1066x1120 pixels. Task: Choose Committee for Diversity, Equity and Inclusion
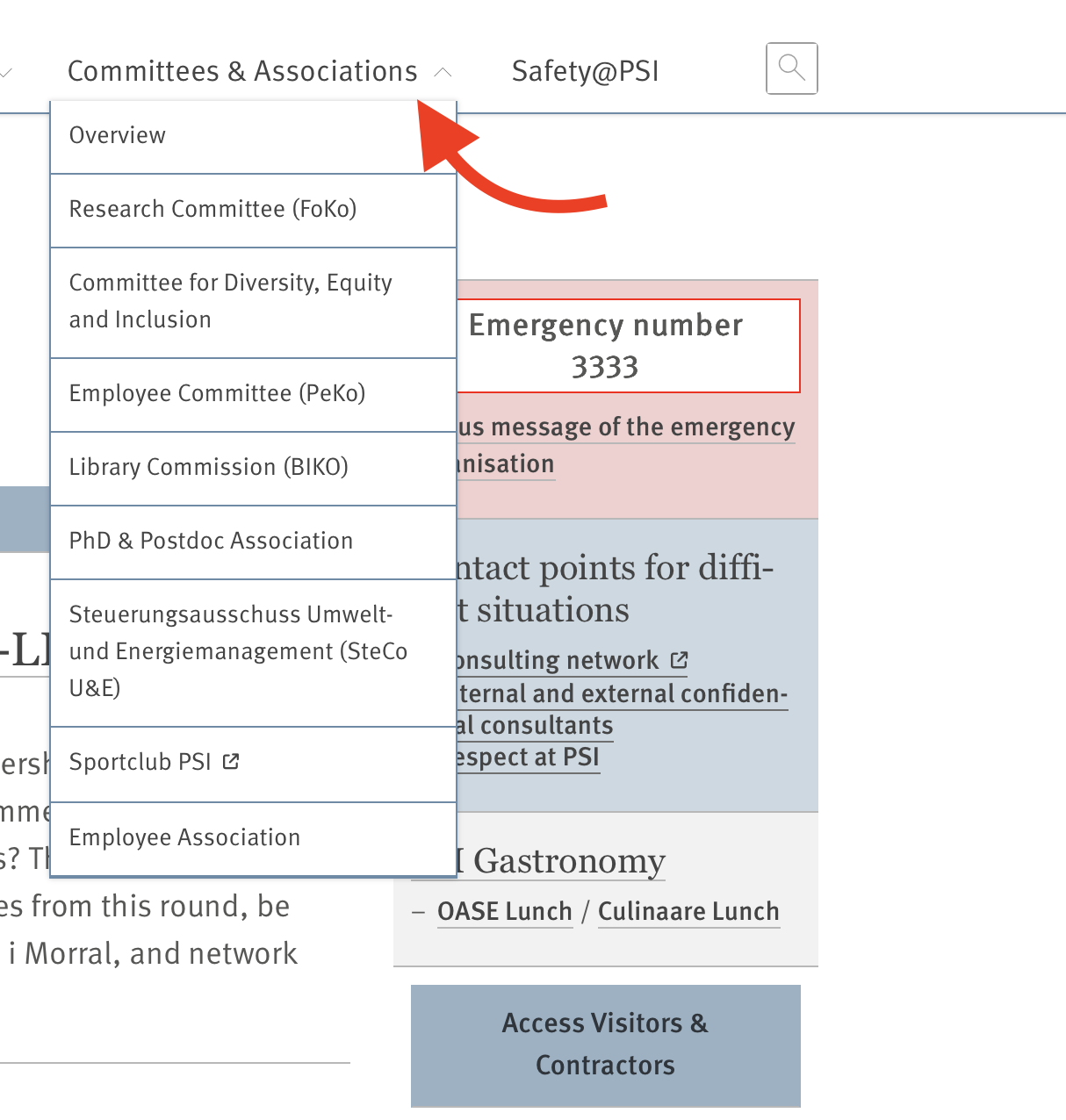[x=230, y=301]
